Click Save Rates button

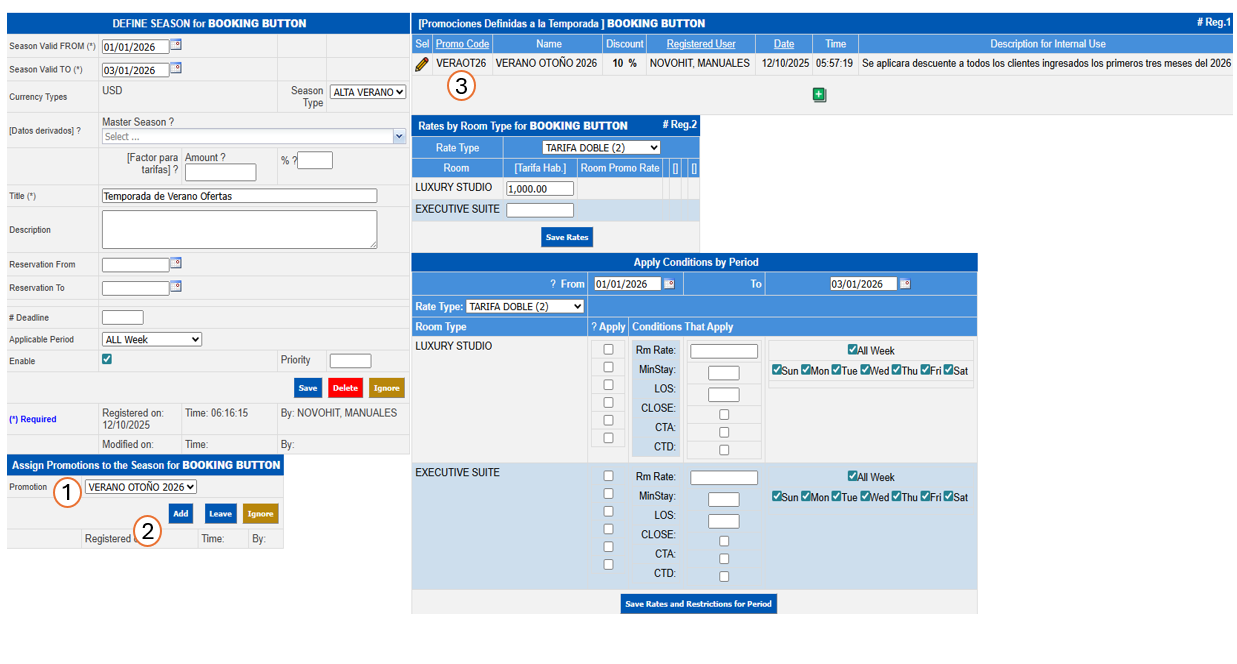point(567,237)
